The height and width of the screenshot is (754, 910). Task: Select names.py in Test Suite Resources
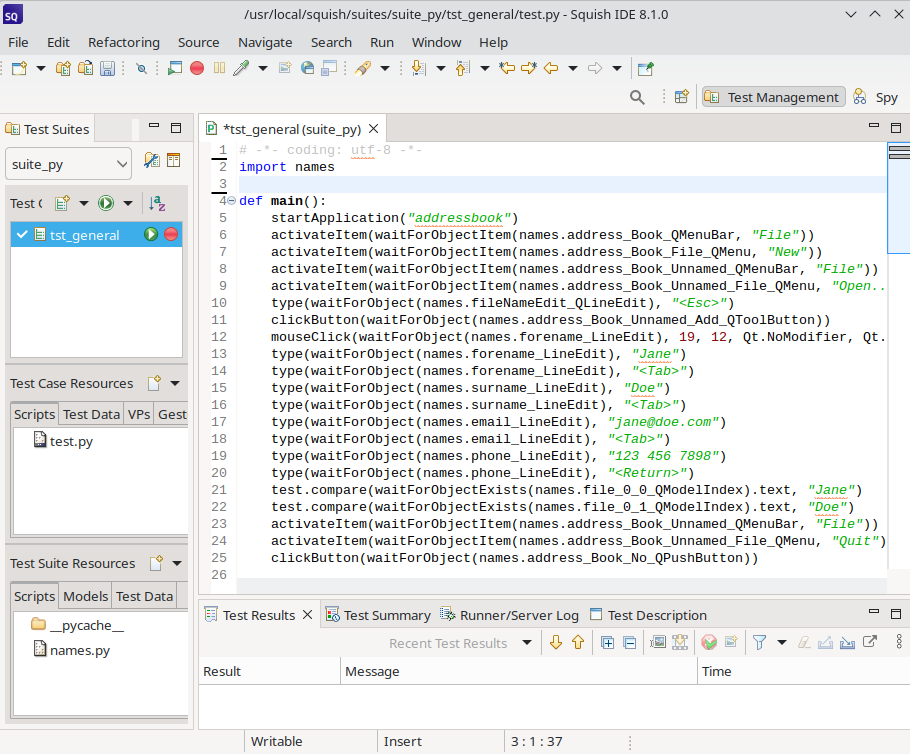click(79, 650)
